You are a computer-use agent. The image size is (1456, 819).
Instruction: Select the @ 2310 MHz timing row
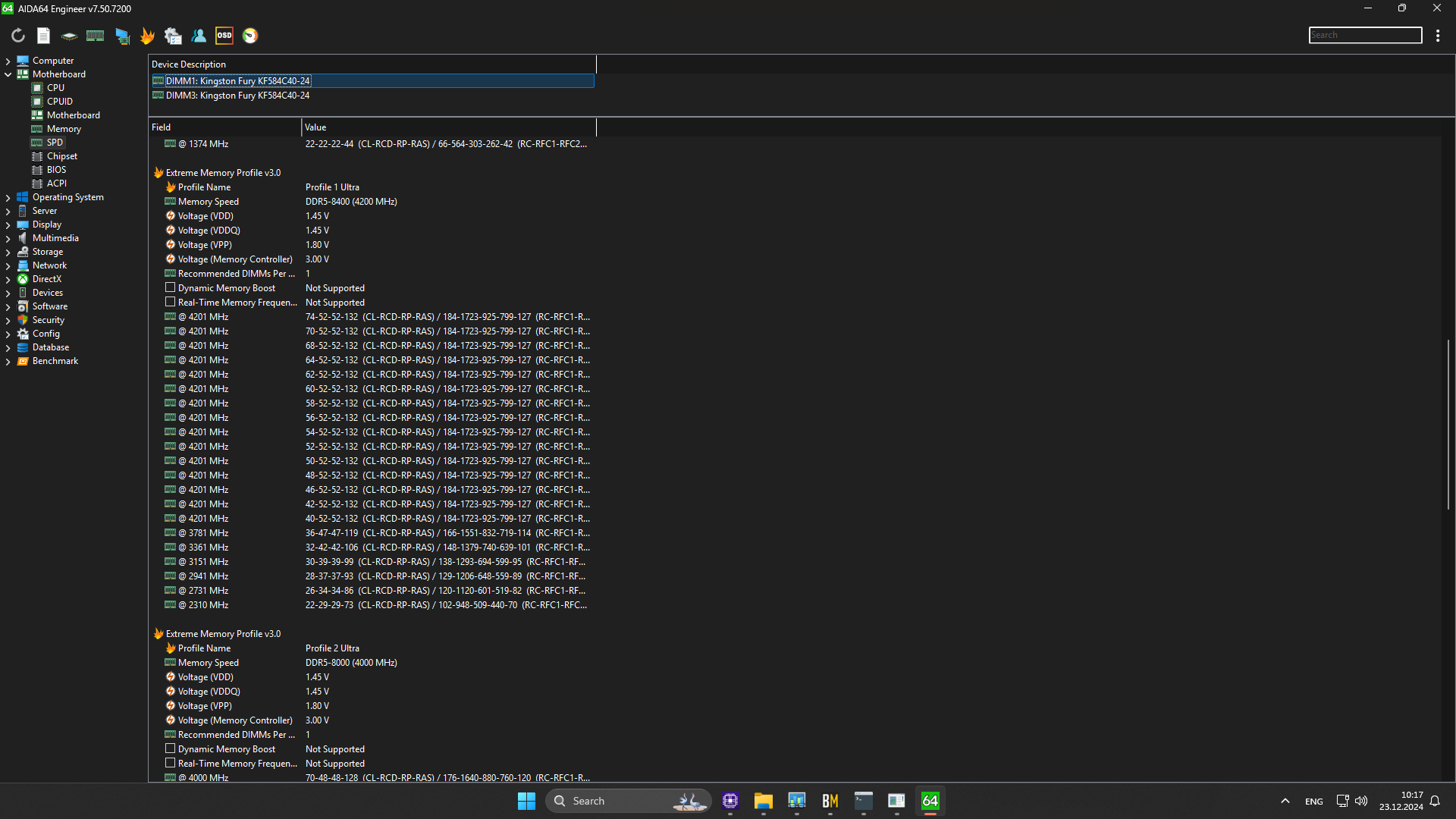click(372, 605)
